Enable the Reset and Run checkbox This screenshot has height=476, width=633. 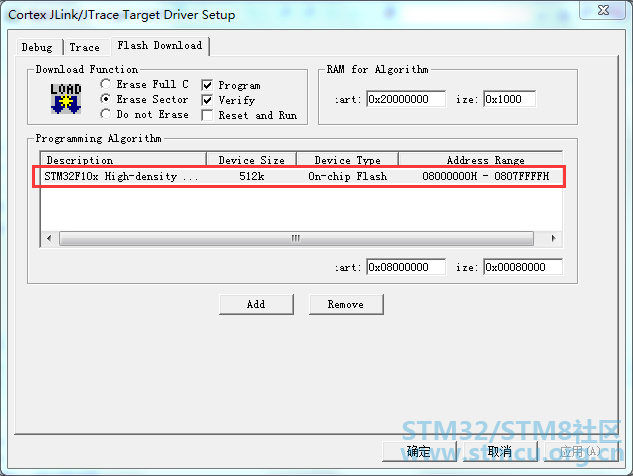(x=208, y=115)
